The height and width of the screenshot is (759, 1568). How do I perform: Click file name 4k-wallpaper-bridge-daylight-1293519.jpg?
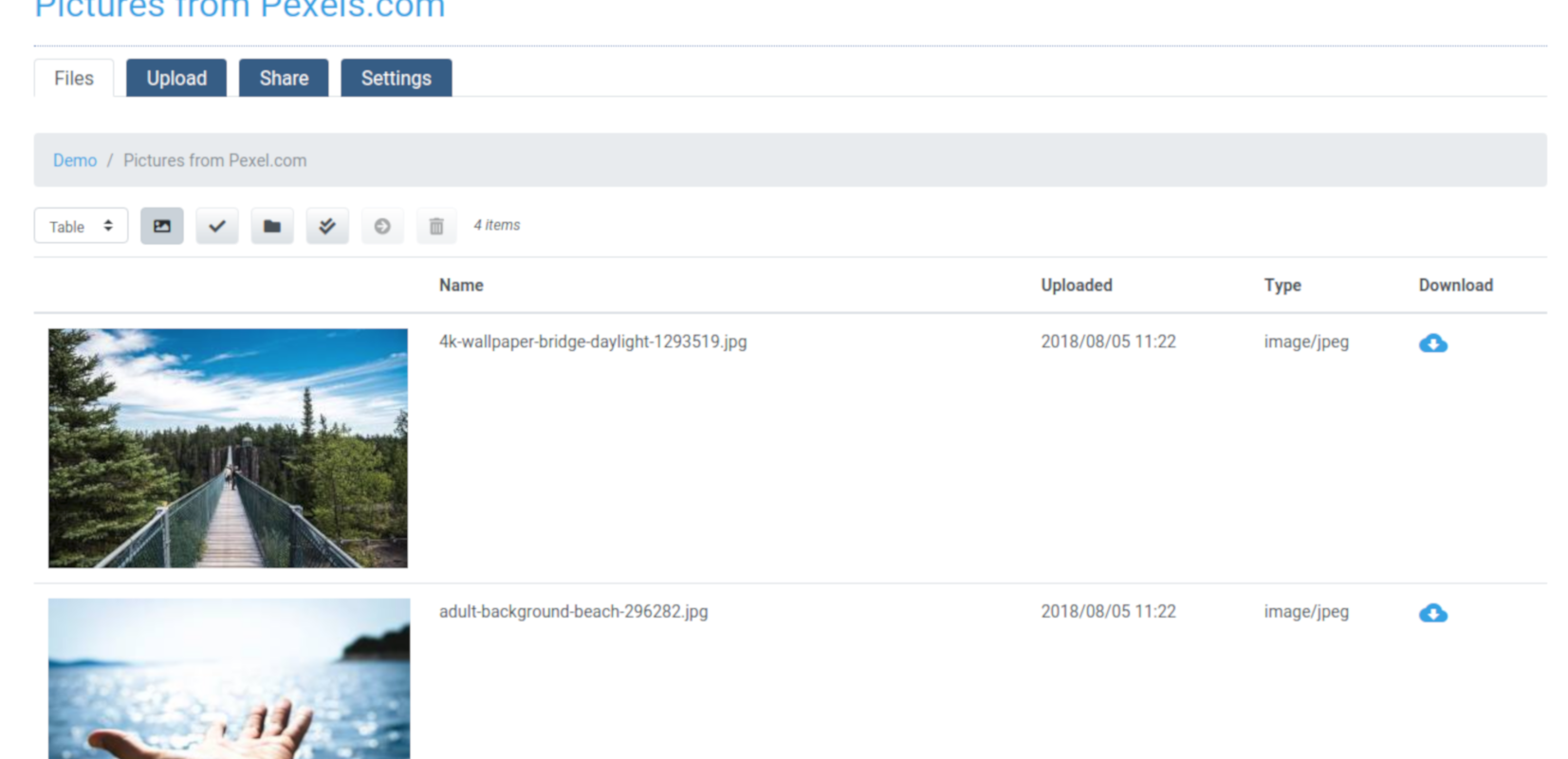point(593,342)
